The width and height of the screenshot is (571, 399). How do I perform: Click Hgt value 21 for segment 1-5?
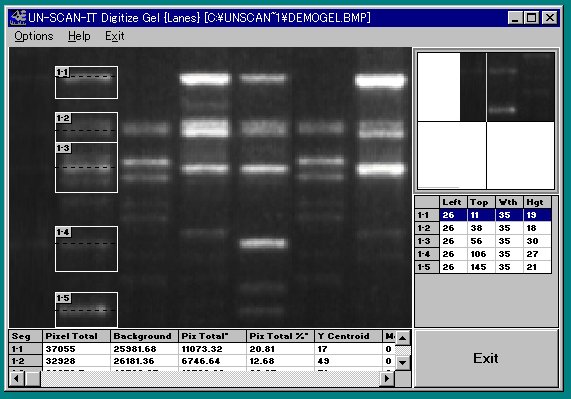(537, 267)
